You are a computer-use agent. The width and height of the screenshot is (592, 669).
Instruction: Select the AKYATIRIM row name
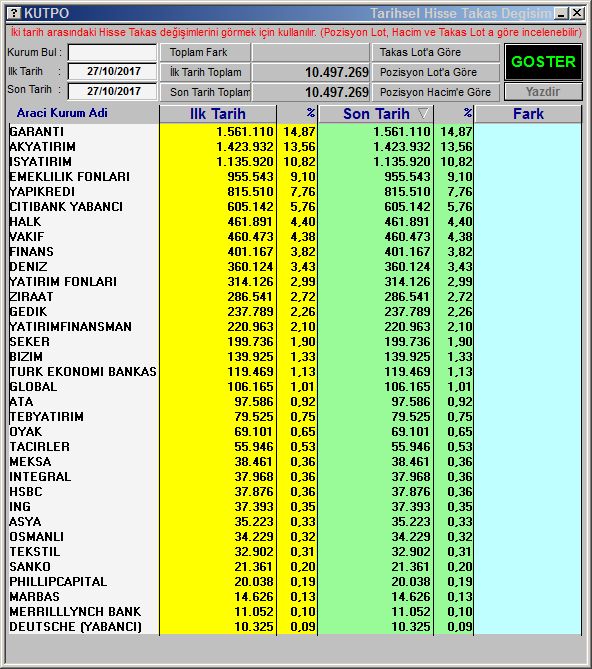coord(43,147)
